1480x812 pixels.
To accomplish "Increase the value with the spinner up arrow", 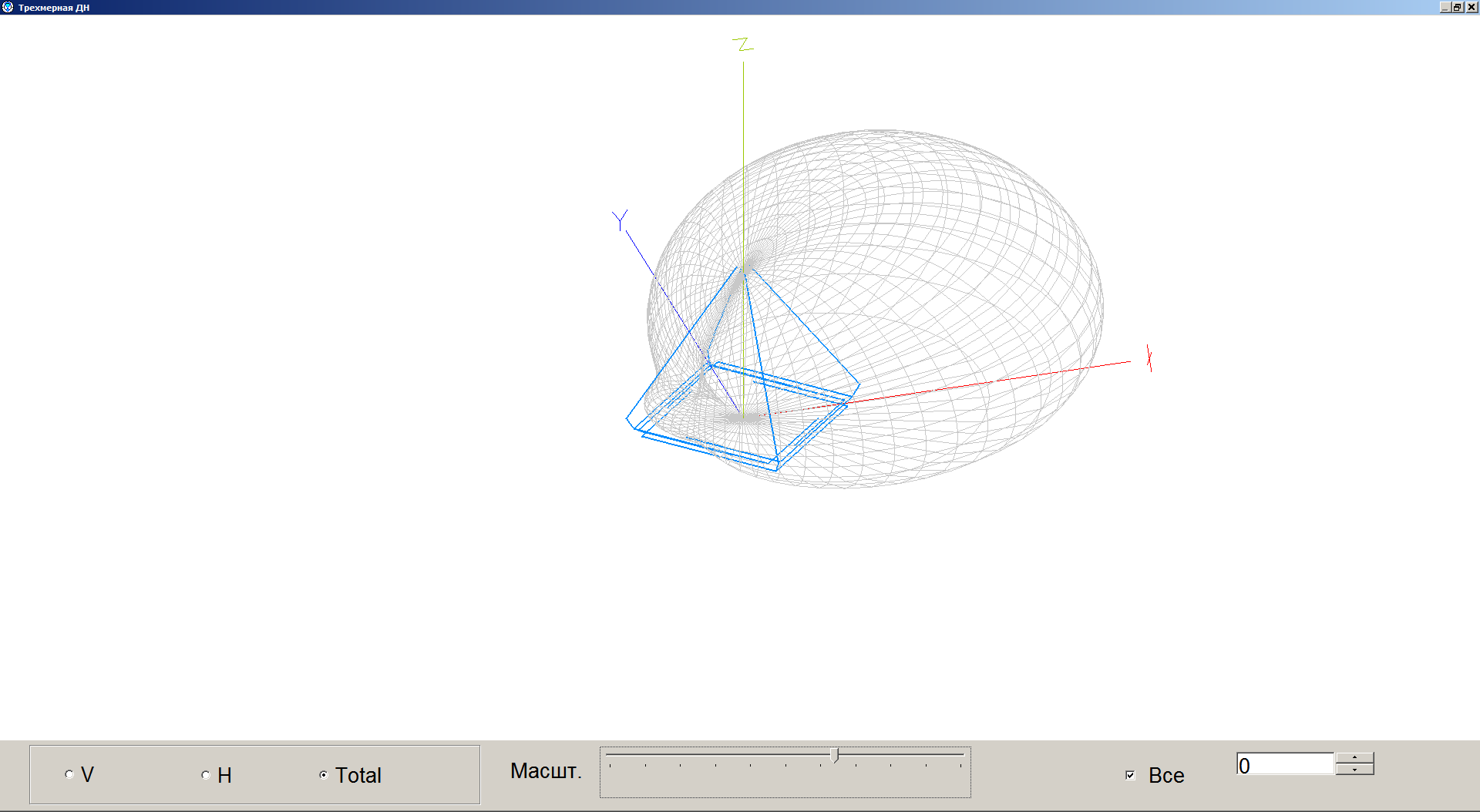I will point(1354,758).
